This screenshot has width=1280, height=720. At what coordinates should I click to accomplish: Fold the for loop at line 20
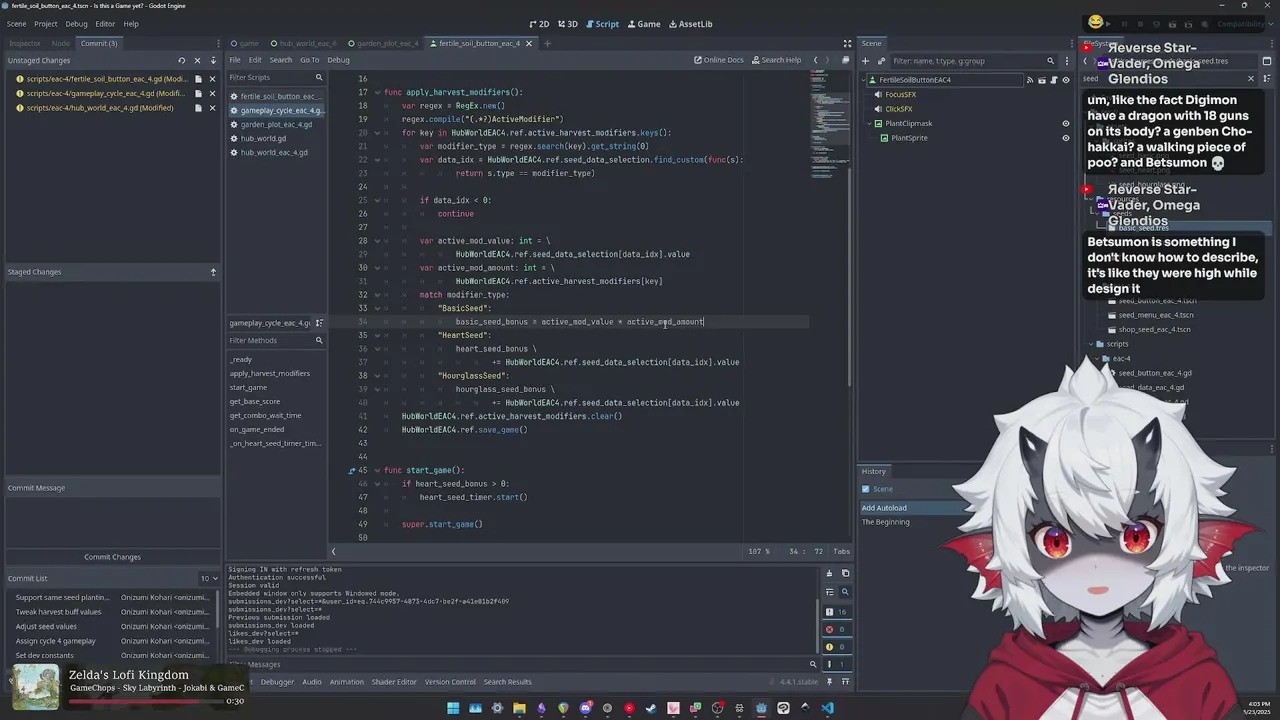click(377, 133)
